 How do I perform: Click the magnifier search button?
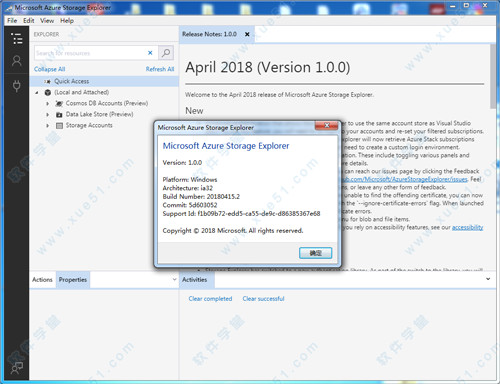tap(166, 53)
